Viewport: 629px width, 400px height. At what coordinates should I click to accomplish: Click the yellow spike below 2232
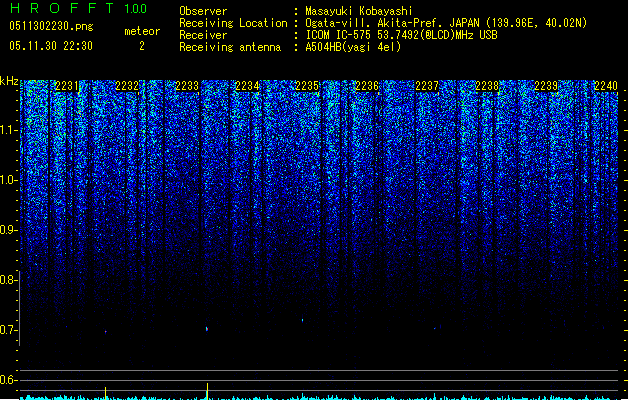pos(106,393)
